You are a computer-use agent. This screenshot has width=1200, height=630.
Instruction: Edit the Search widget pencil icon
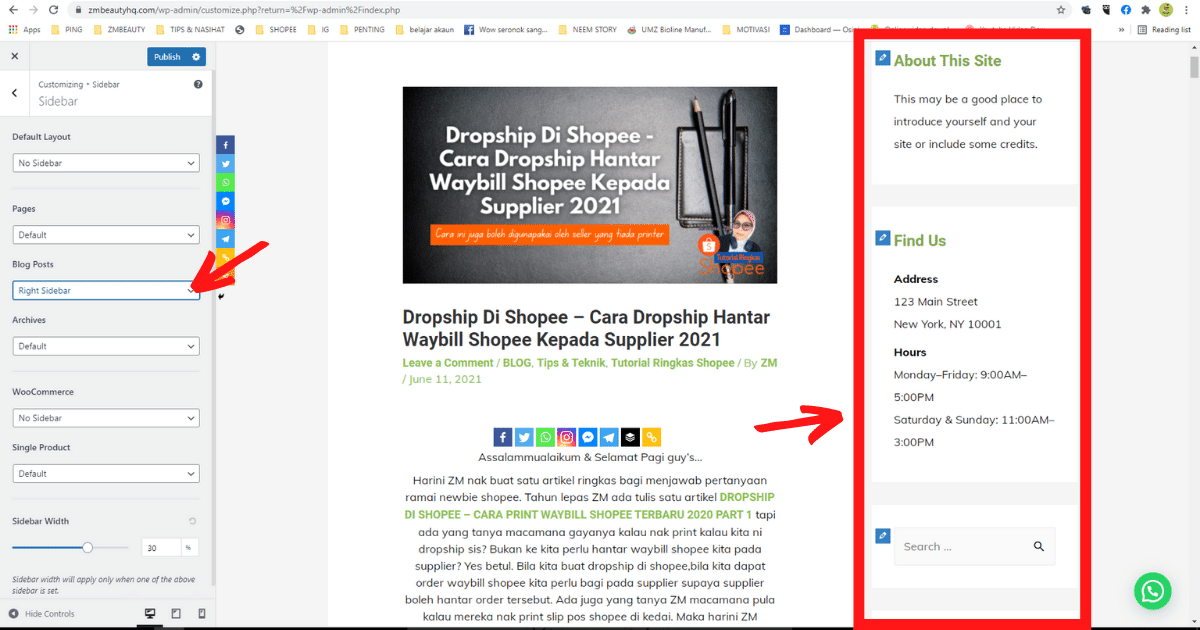[x=882, y=536]
